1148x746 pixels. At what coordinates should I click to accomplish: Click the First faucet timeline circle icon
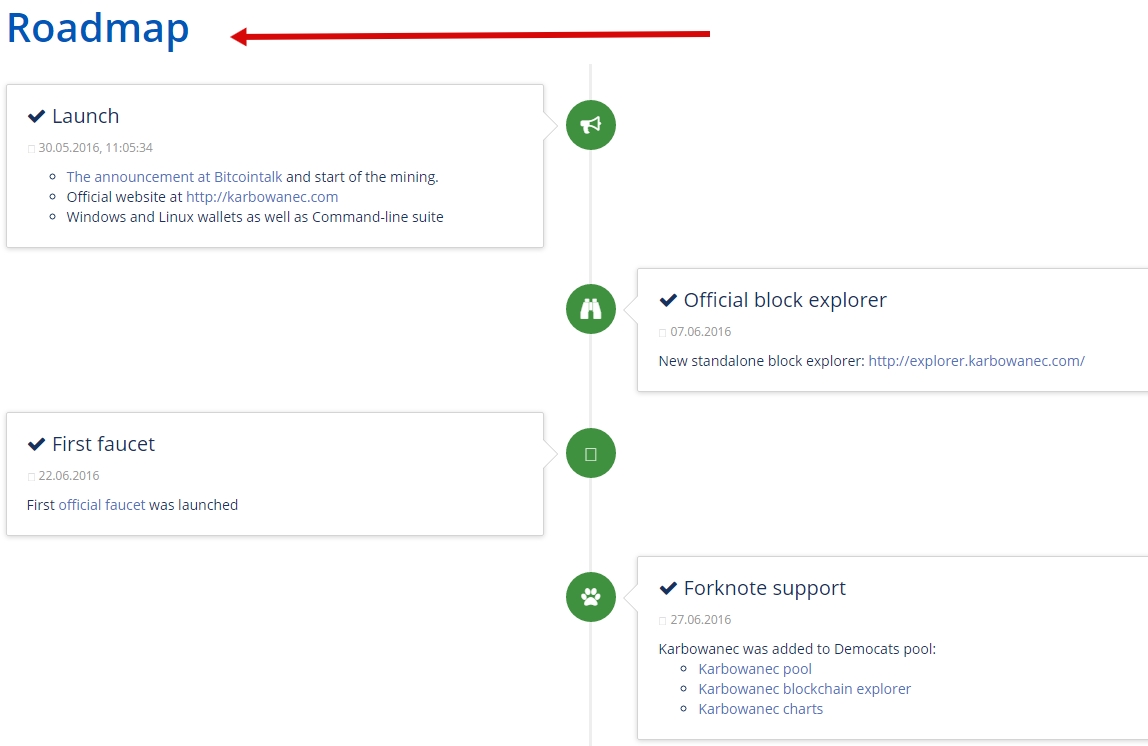[591, 453]
